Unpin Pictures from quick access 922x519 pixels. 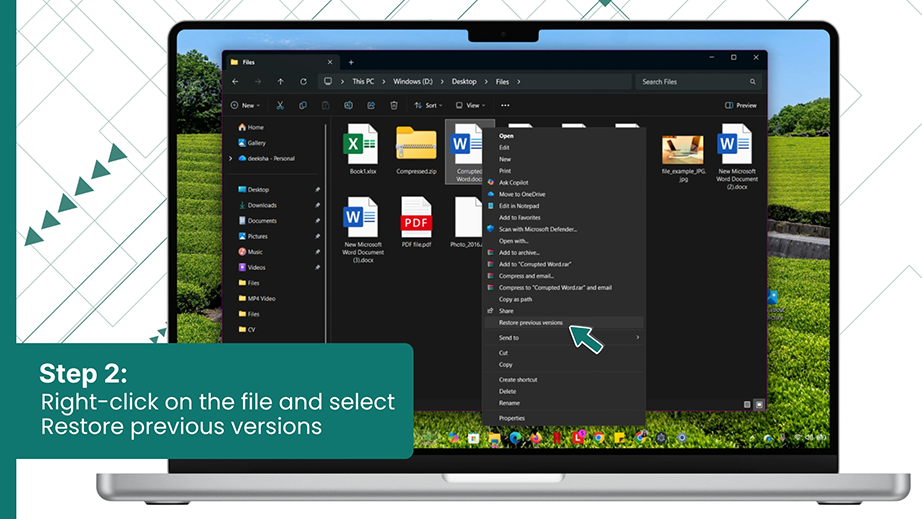[318, 236]
